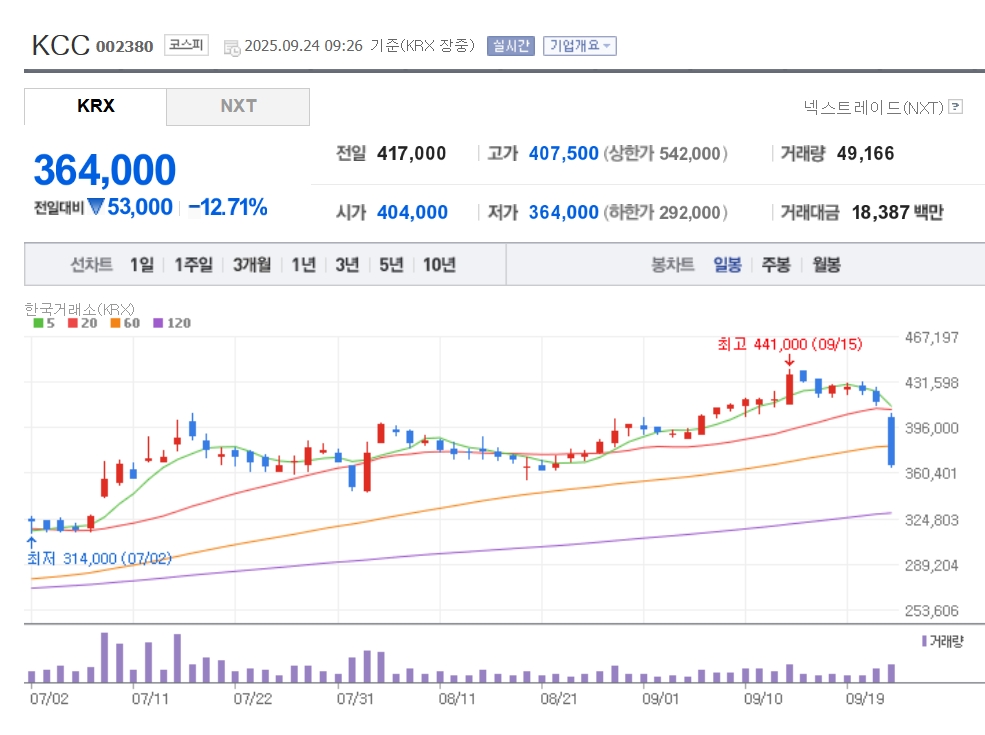The height and width of the screenshot is (735, 985).
Task: Select the 5년 line chart period
Action: point(391,264)
